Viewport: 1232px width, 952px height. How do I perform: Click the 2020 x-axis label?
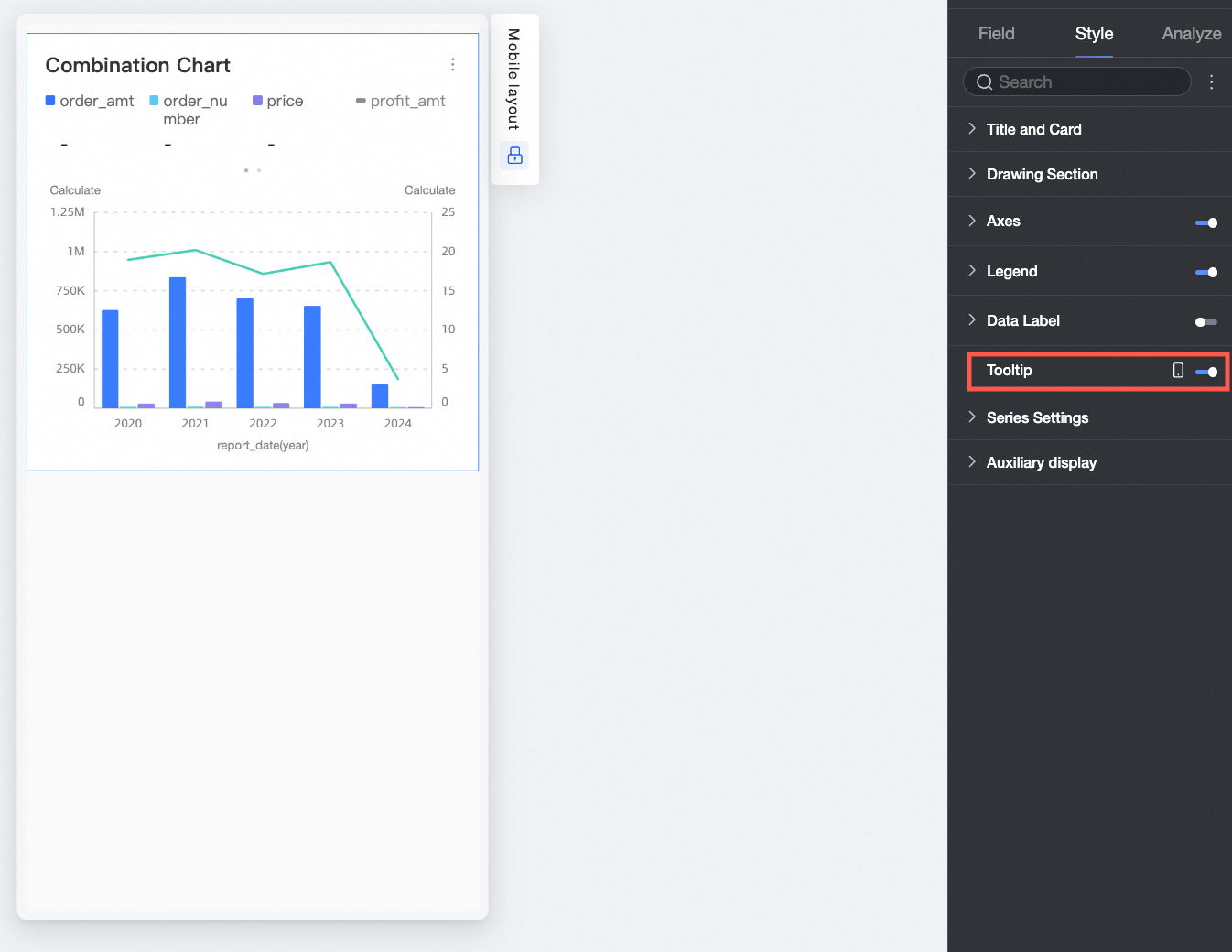[x=128, y=424]
